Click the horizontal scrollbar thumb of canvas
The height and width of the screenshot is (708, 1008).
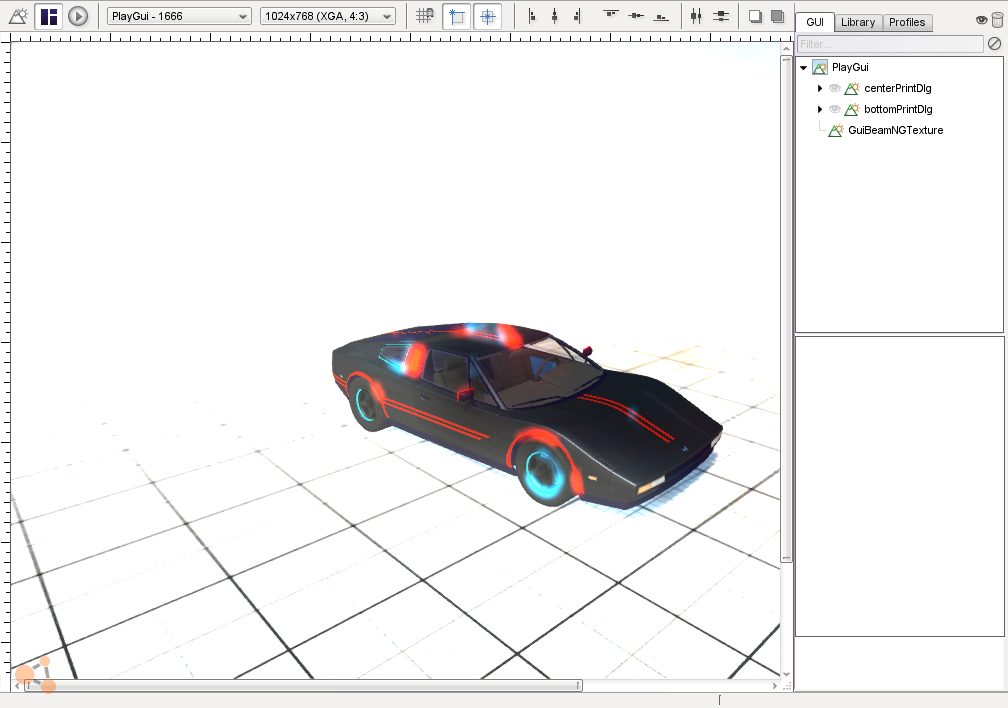pos(303,685)
